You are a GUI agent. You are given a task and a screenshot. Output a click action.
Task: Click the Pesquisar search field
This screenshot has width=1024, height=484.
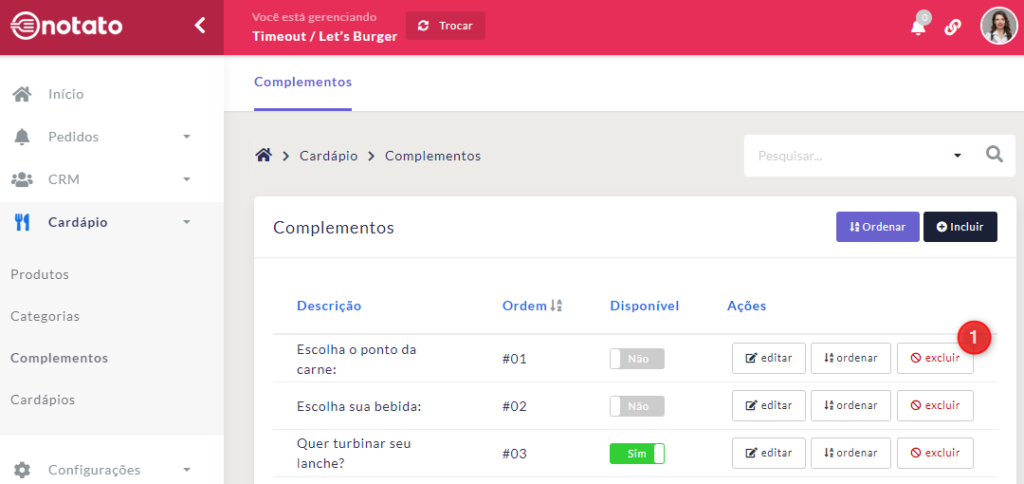click(x=845, y=156)
